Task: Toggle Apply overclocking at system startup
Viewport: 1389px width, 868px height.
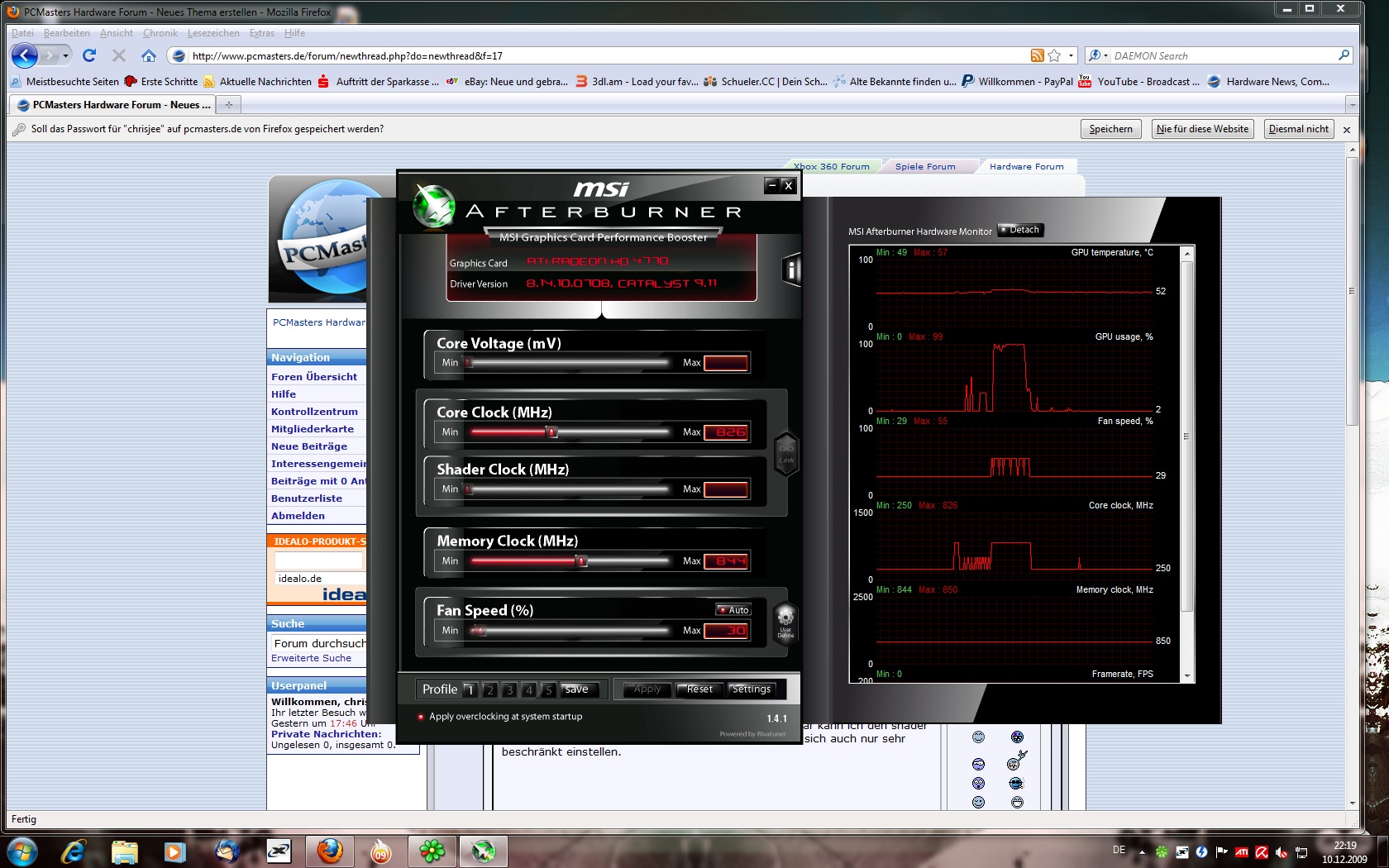Action: click(501, 717)
